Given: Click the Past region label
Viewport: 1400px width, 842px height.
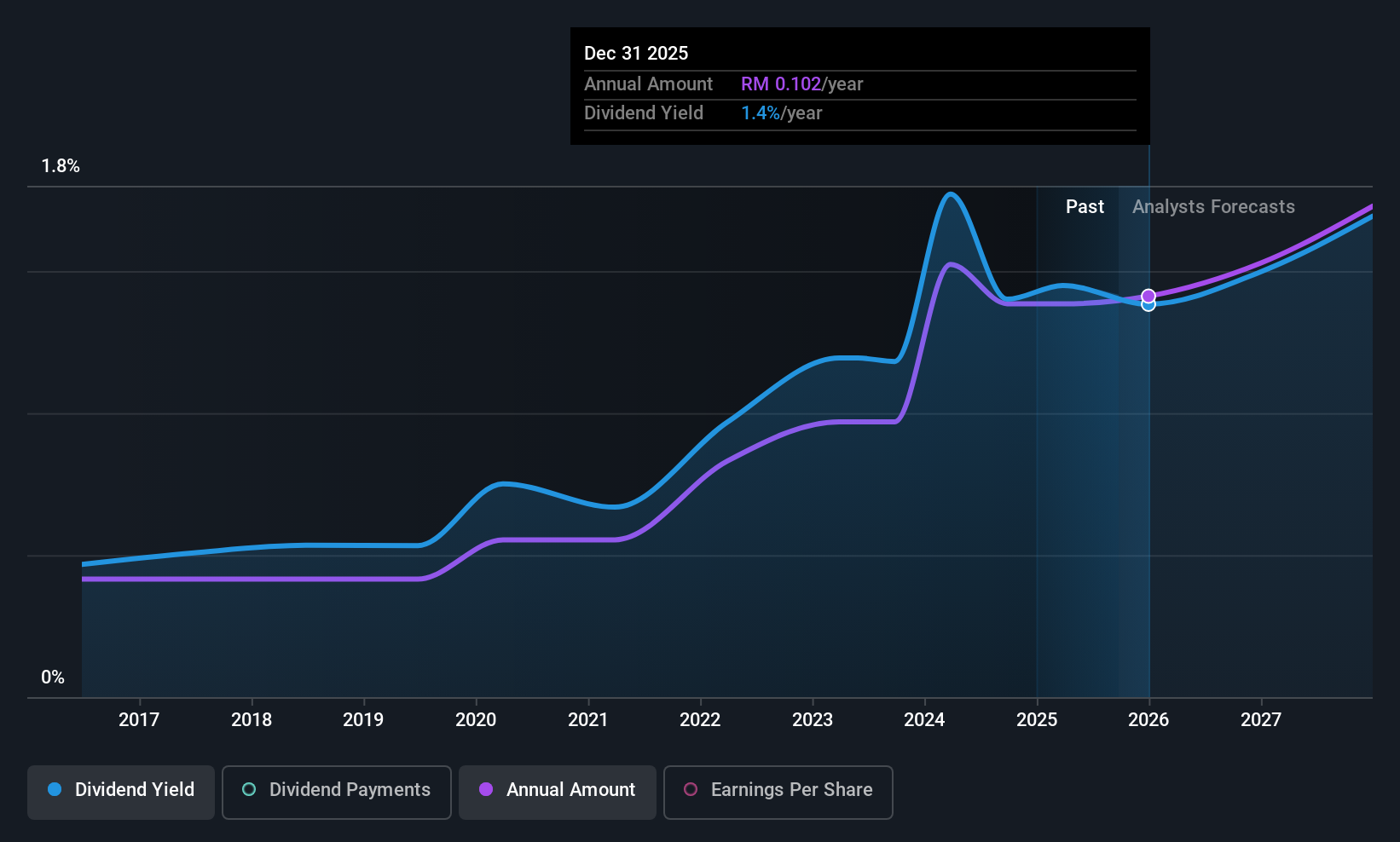Looking at the screenshot, I should (1085, 206).
